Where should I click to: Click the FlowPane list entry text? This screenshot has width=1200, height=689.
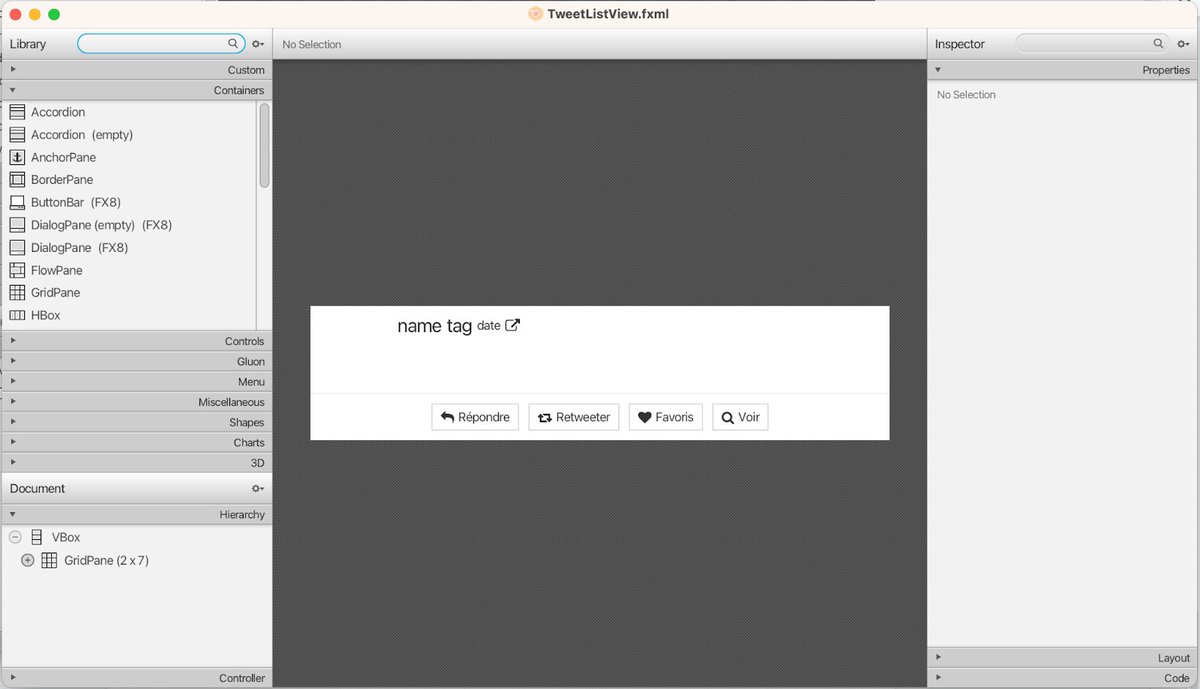(x=57, y=270)
